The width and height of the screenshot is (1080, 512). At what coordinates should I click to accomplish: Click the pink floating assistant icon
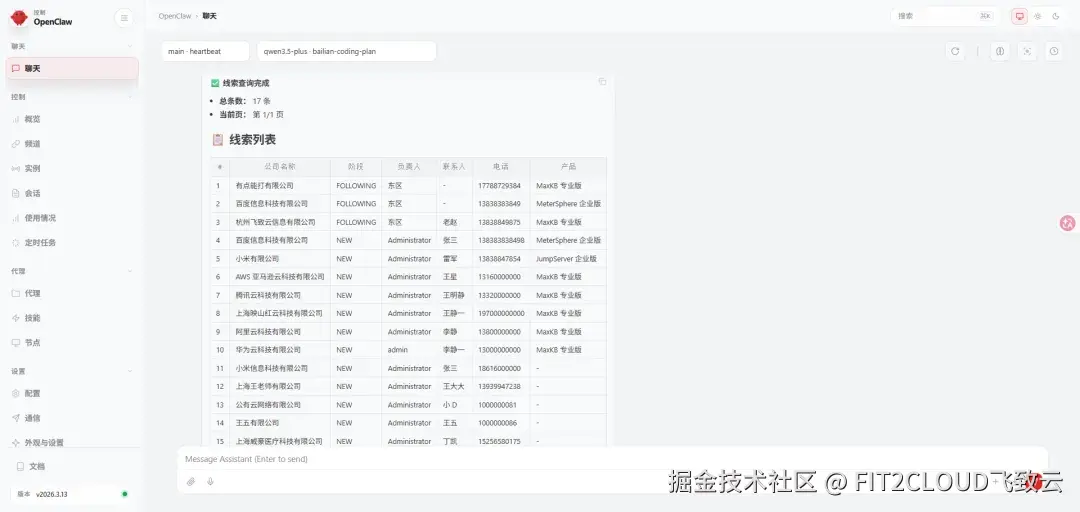1068,223
